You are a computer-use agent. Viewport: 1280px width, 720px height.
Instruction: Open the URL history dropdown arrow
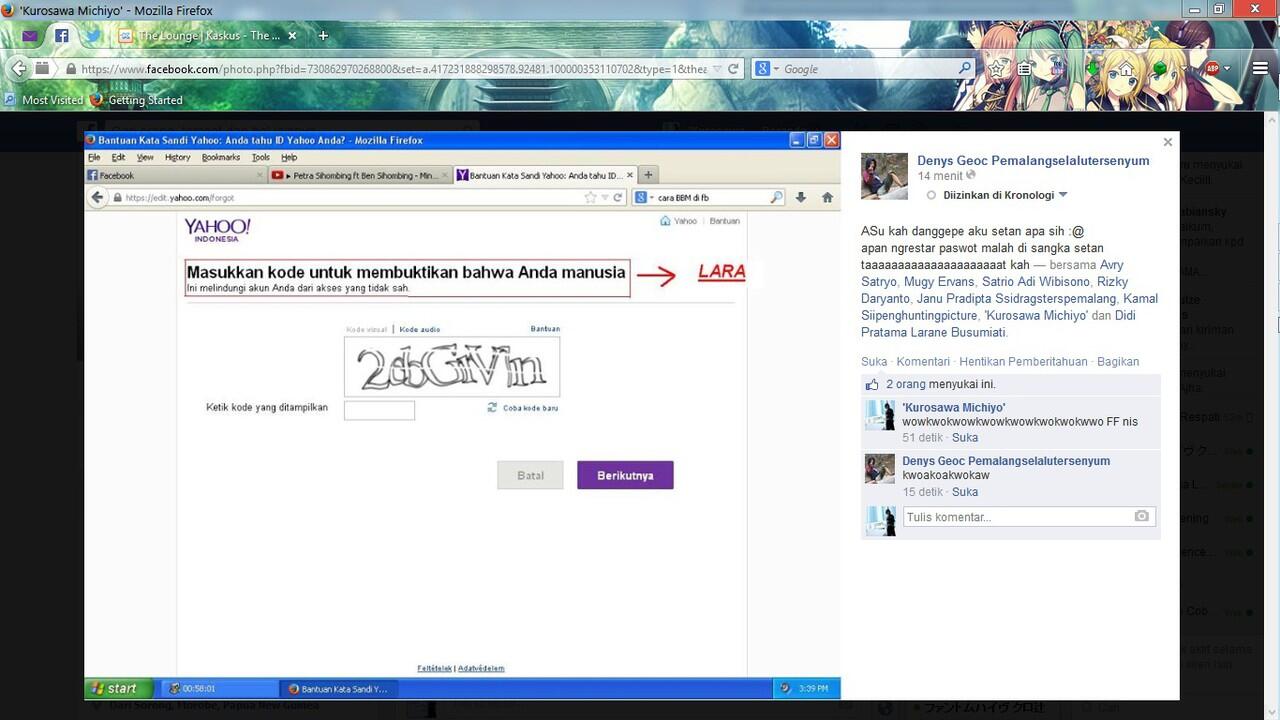click(716, 69)
